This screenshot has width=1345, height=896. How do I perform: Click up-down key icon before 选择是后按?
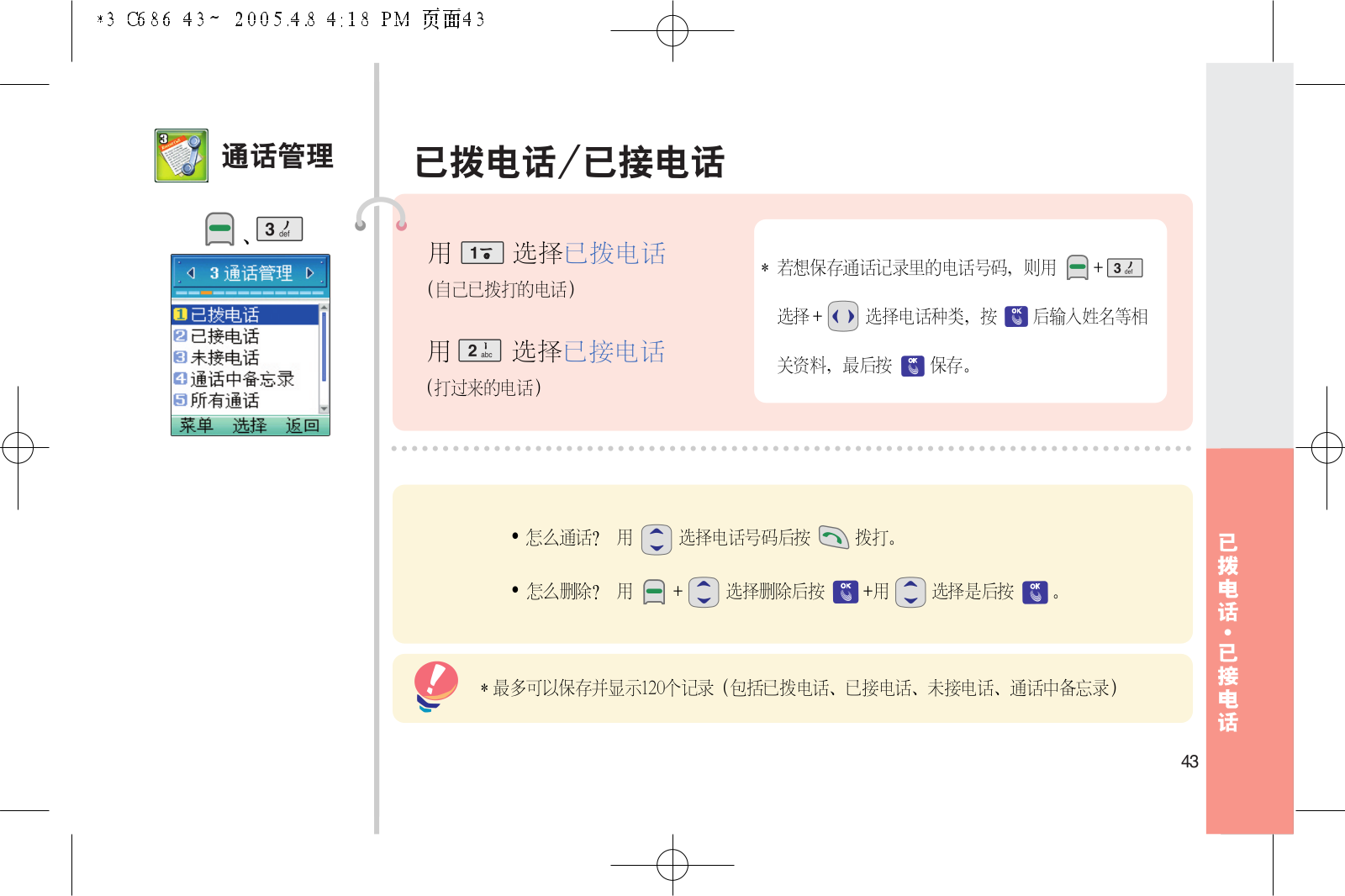(x=910, y=592)
